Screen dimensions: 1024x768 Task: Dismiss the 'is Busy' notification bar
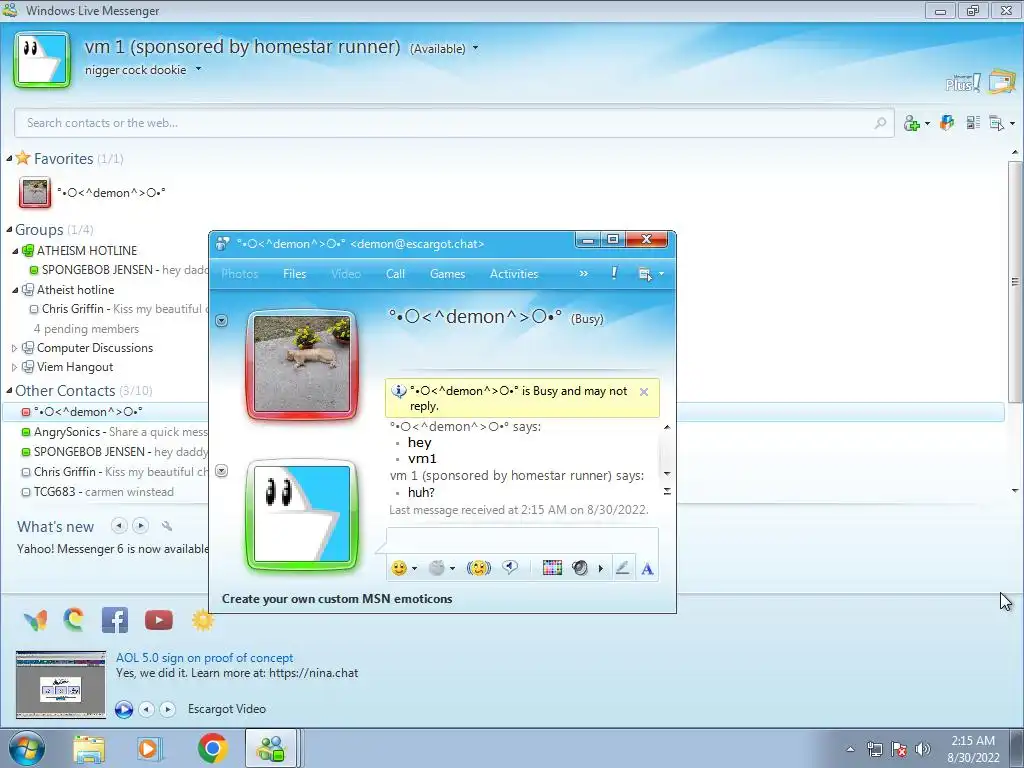[644, 392]
